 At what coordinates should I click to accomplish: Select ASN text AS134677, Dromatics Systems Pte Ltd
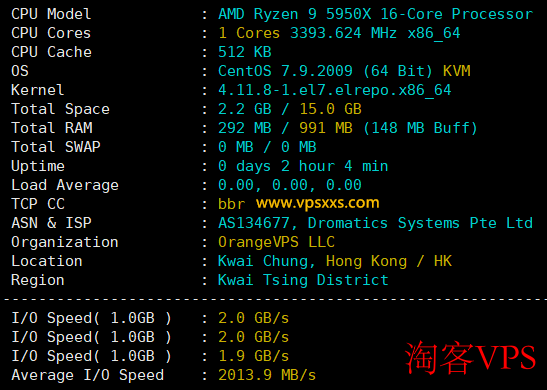(375, 223)
